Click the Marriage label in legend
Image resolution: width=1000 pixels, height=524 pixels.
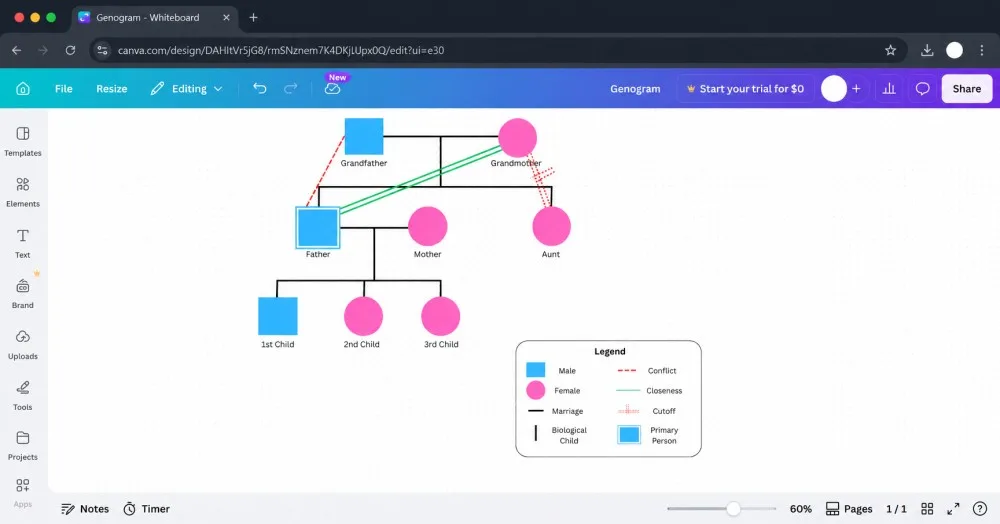568,411
